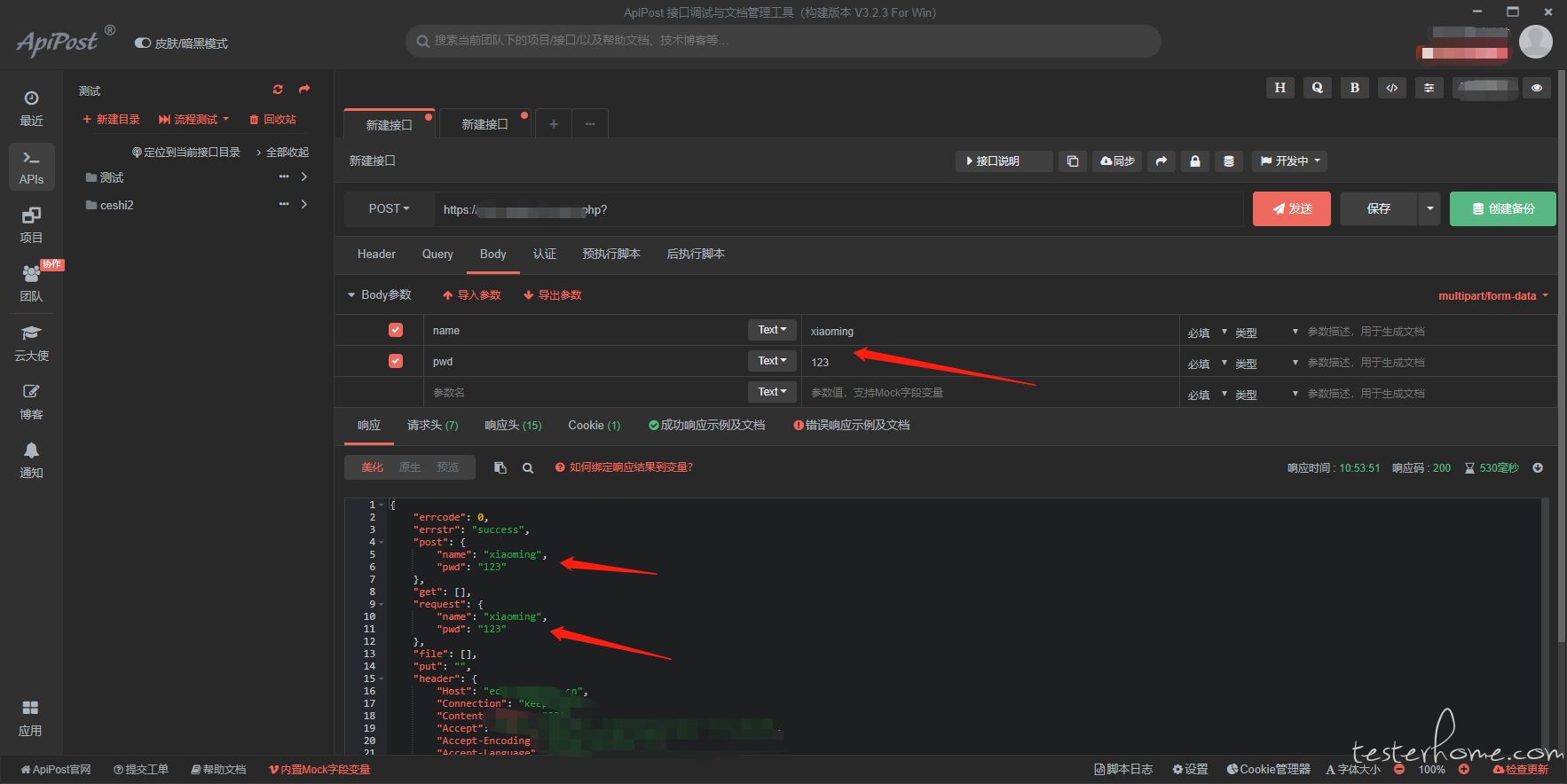Open the 云大使 sidebar section
The width and height of the screenshot is (1567, 784).
pyautogui.click(x=31, y=342)
